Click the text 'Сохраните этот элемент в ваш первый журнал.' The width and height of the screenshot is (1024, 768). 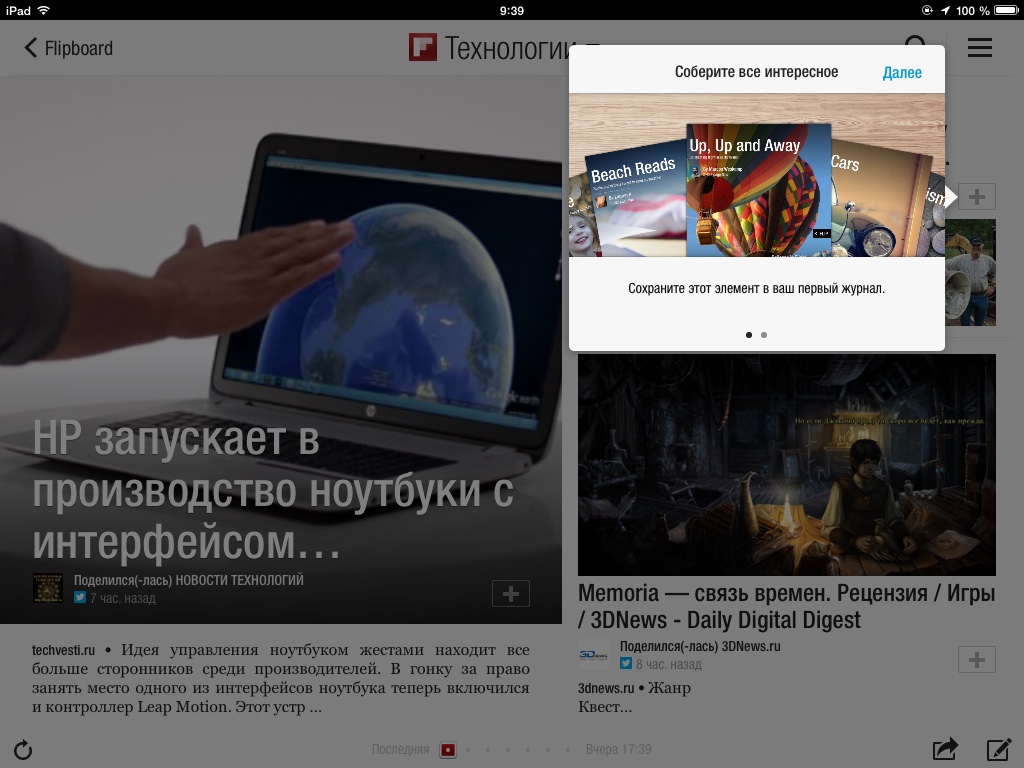756,288
